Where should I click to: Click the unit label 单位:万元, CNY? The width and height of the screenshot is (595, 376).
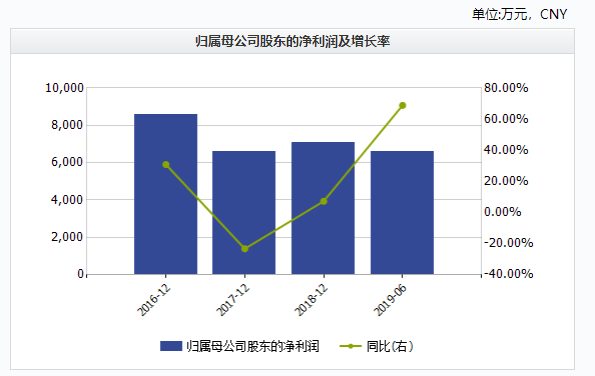[519, 14]
